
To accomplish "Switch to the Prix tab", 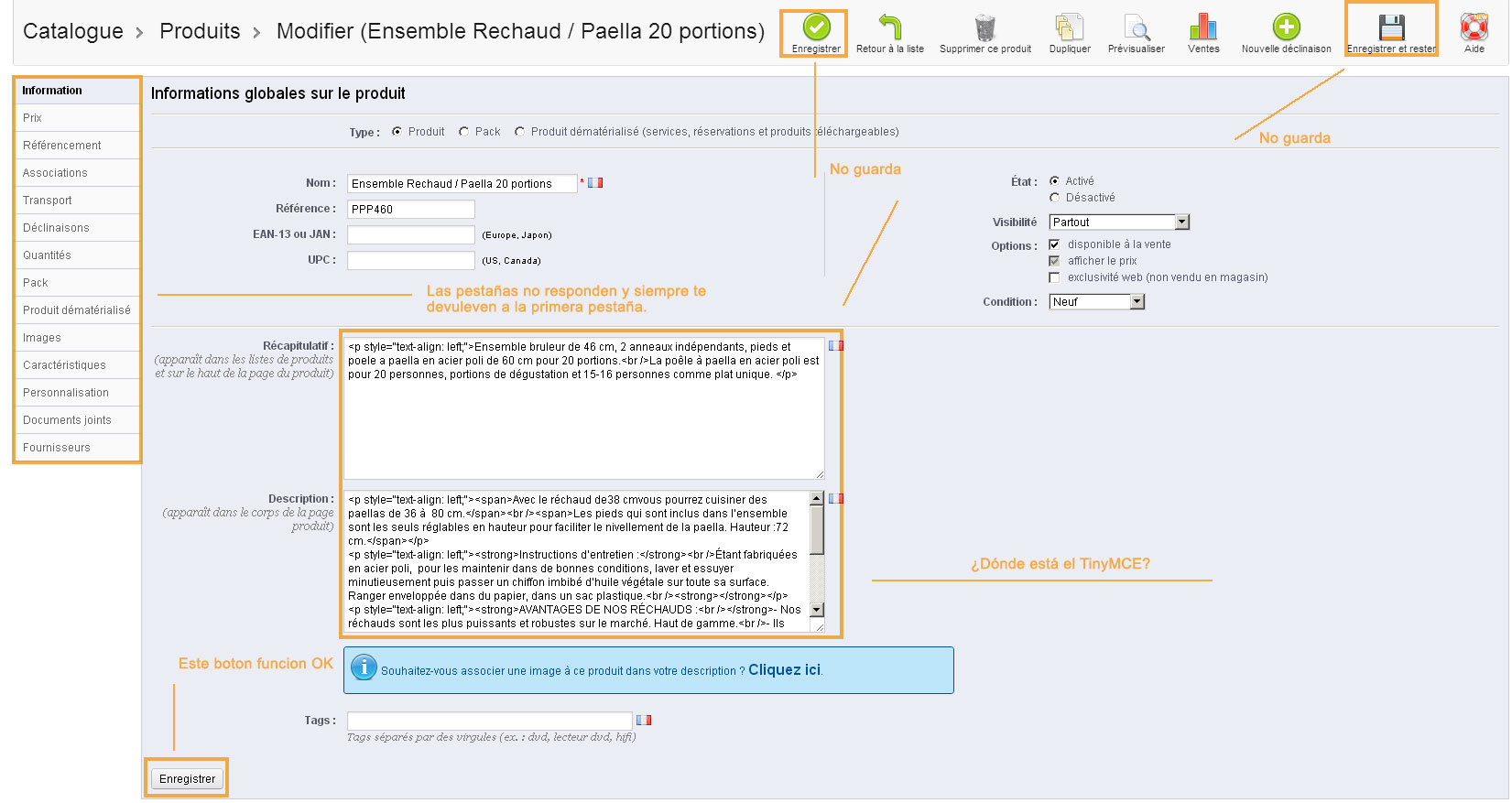I will point(77,118).
